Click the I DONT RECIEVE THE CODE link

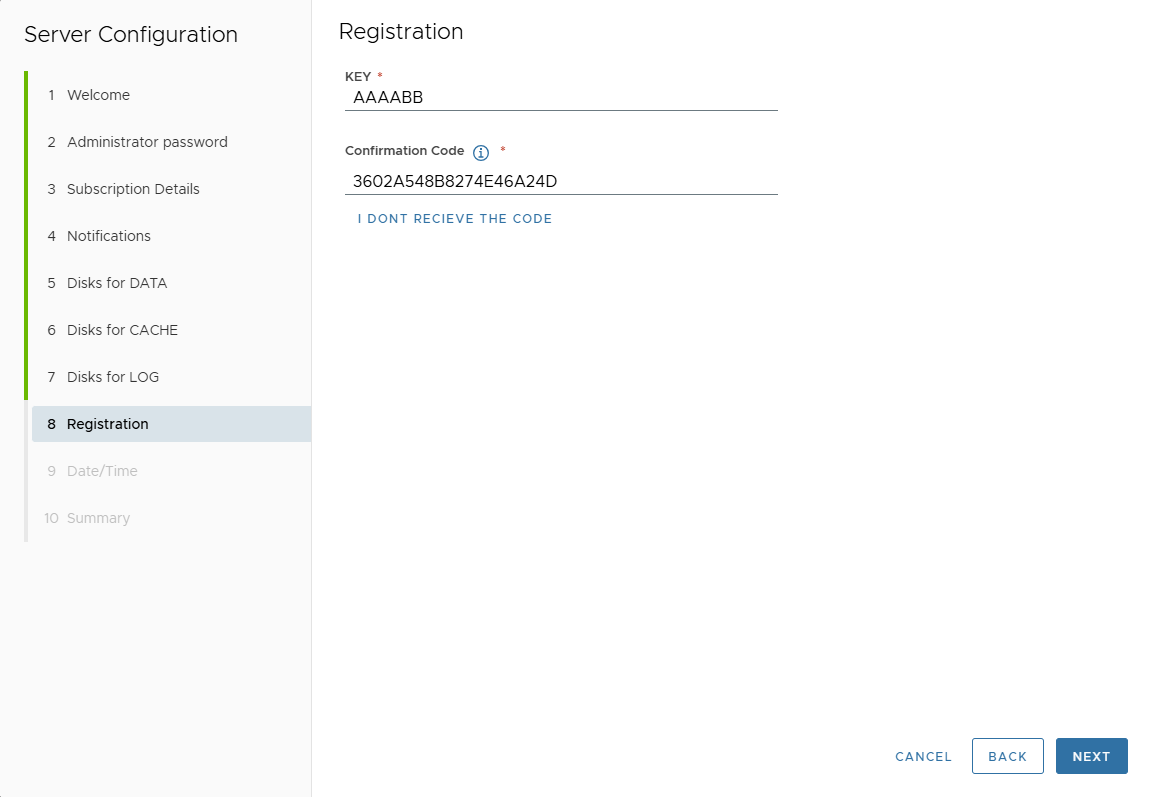click(455, 219)
